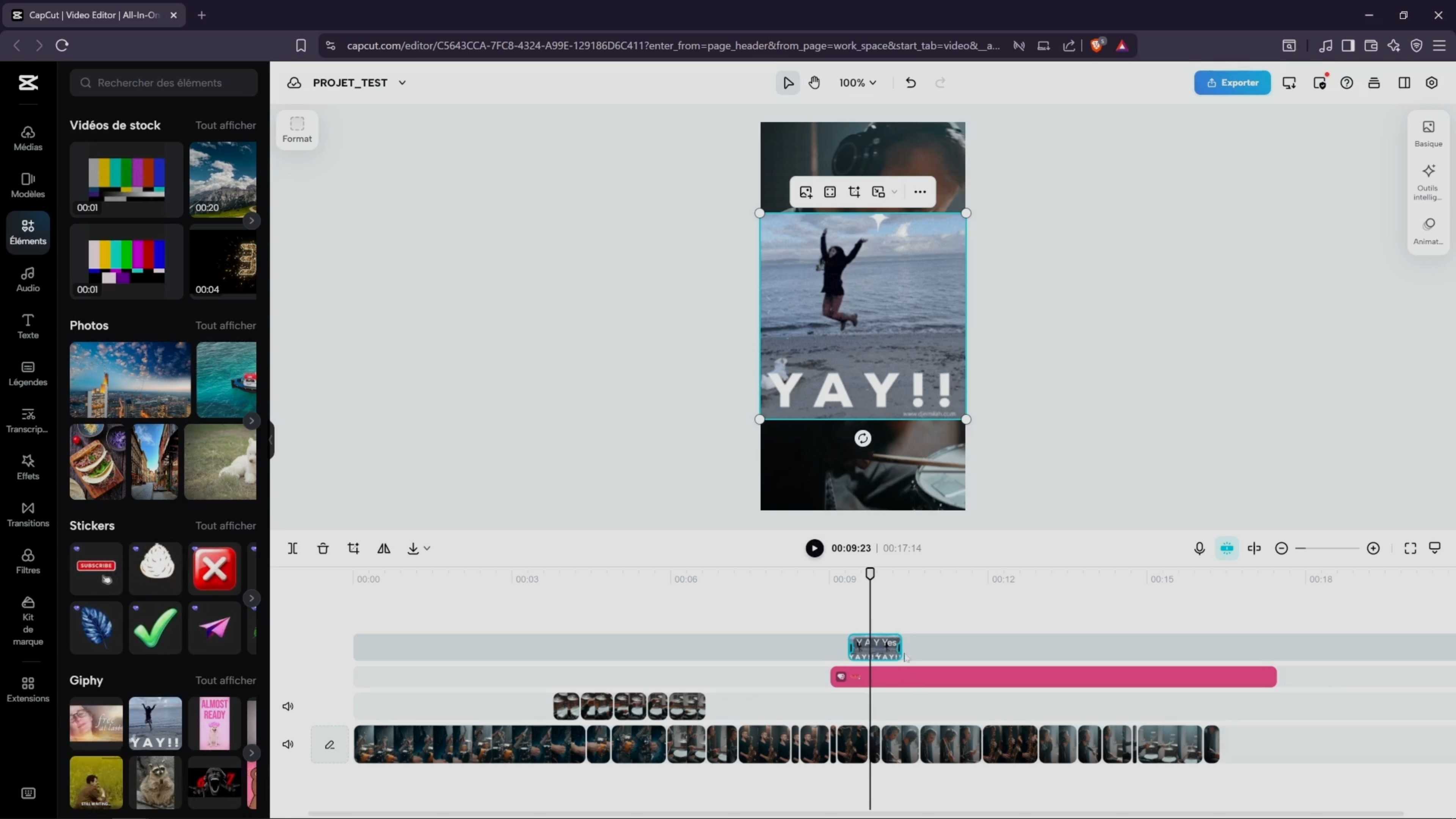Mute the main video track
The image size is (1456, 819).
click(x=288, y=744)
